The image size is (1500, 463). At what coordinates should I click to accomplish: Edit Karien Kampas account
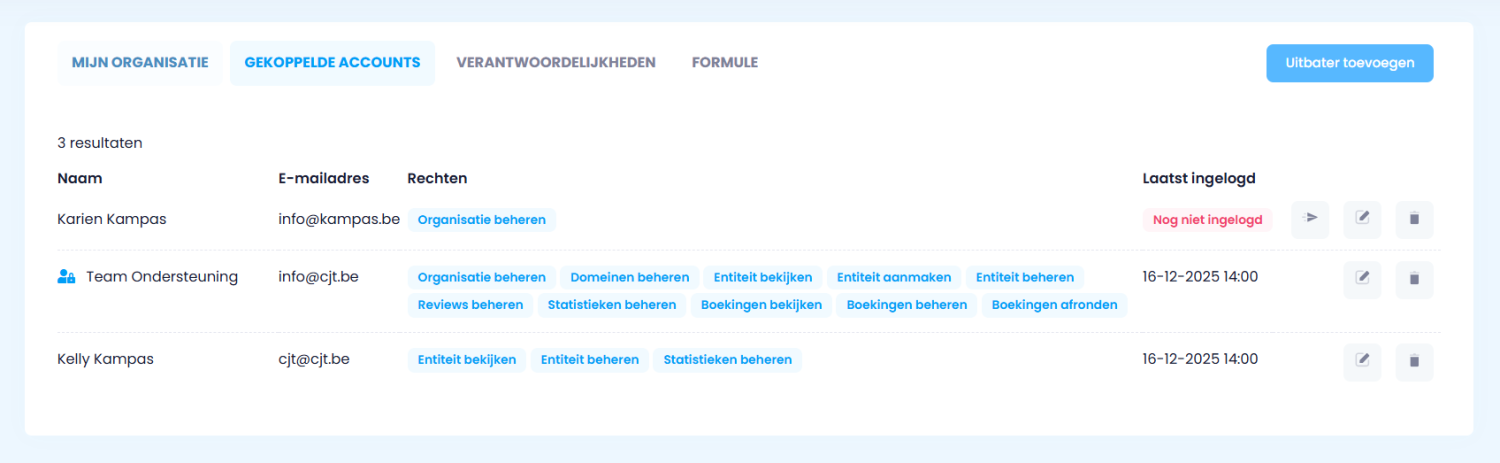click(x=1362, y=219)
